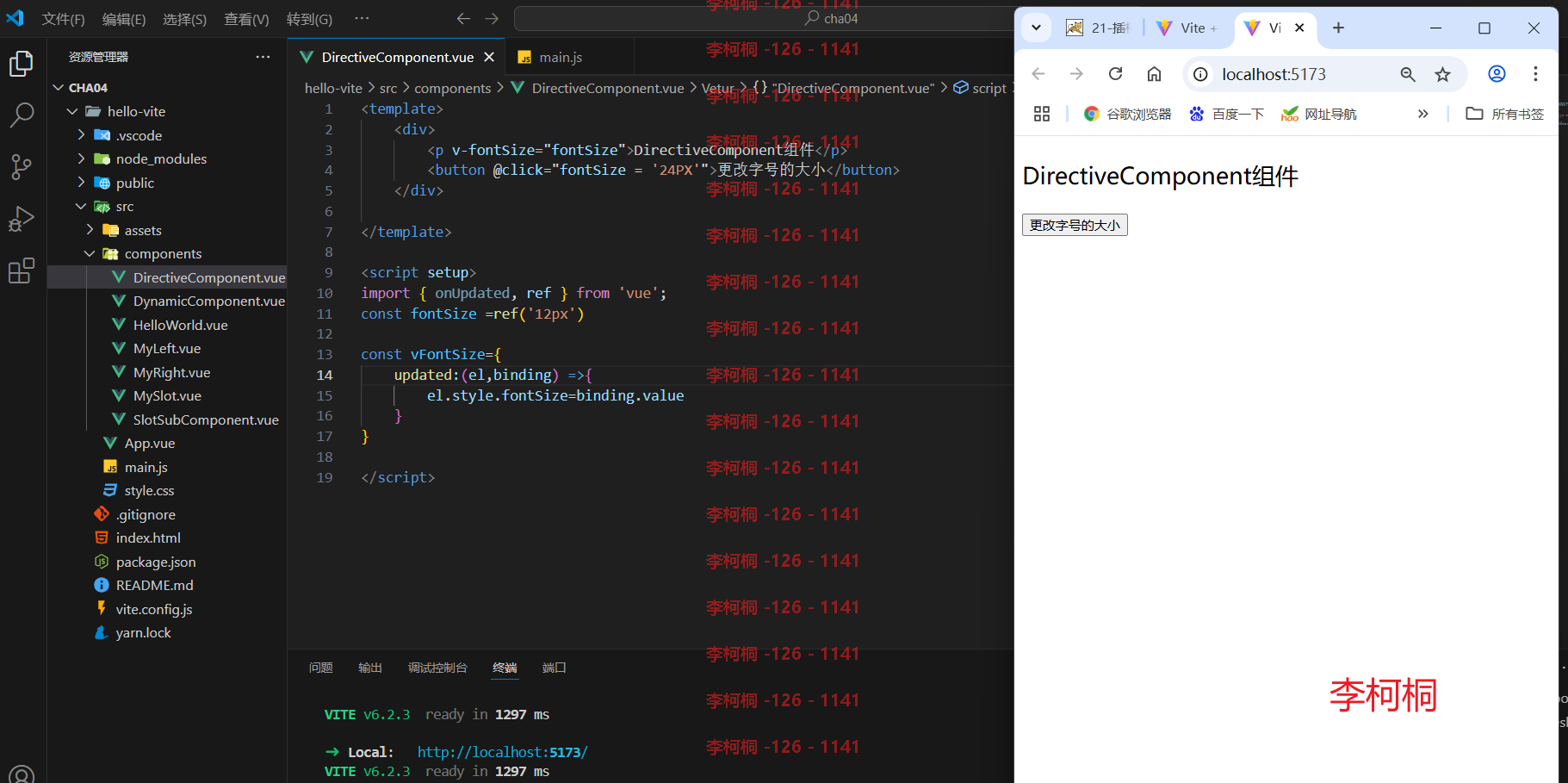Expand the node_modules folder
Screen dimensions: 1568x783
point(81,158)
